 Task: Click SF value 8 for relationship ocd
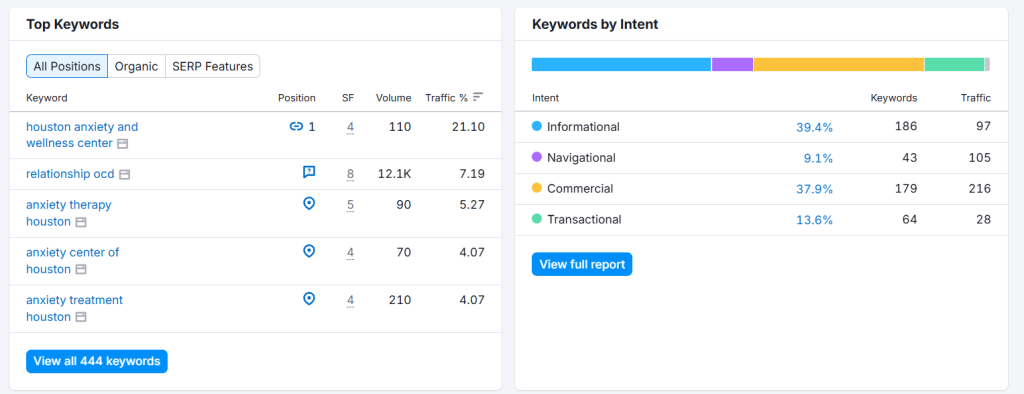point(351,174)
